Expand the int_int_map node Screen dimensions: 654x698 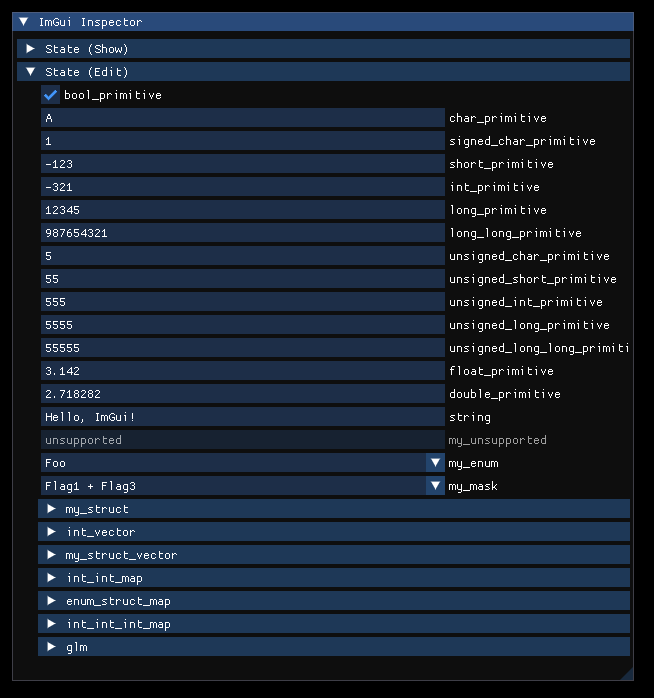51,578
